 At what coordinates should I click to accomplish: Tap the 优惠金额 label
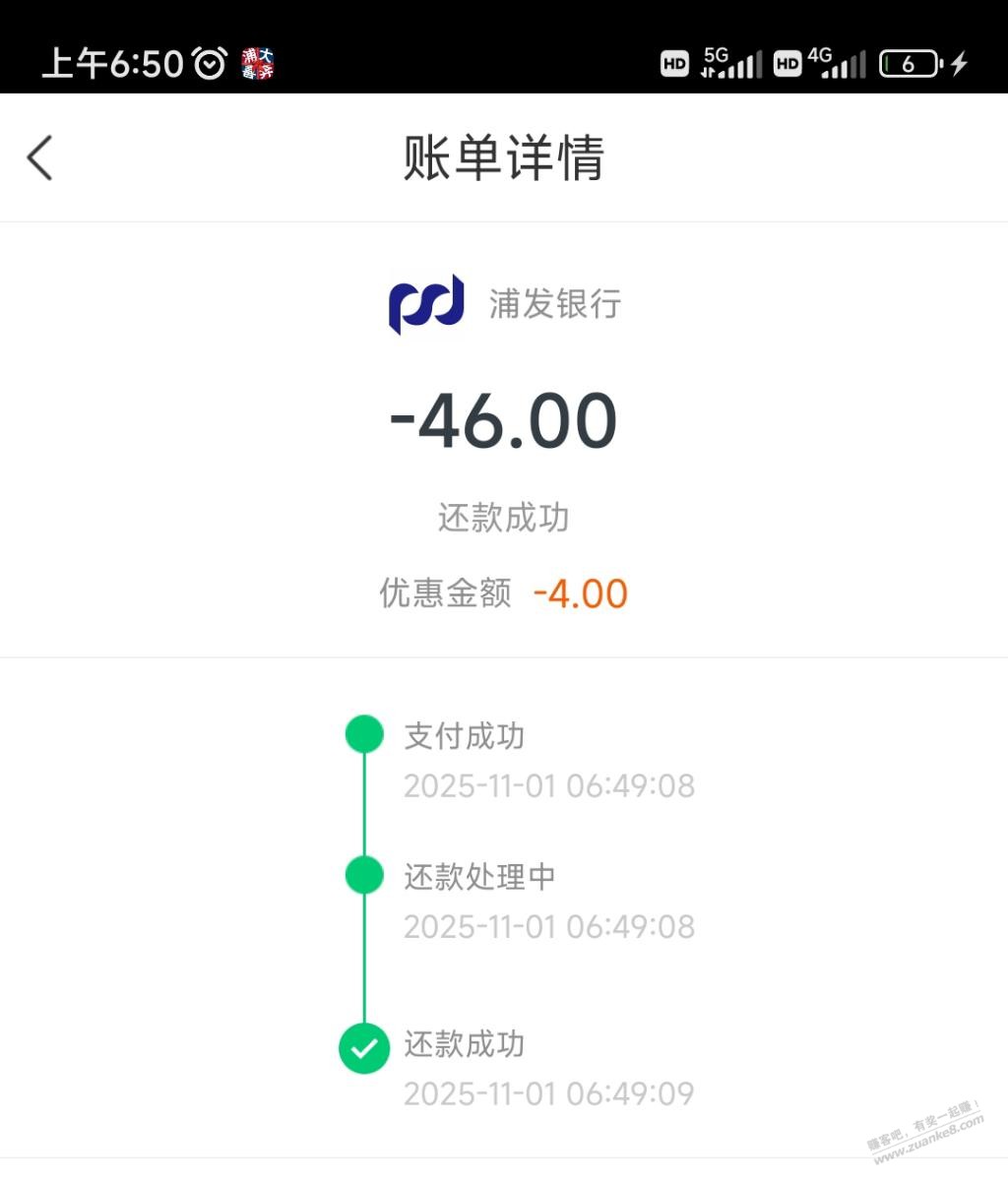(x=445, y=593)
